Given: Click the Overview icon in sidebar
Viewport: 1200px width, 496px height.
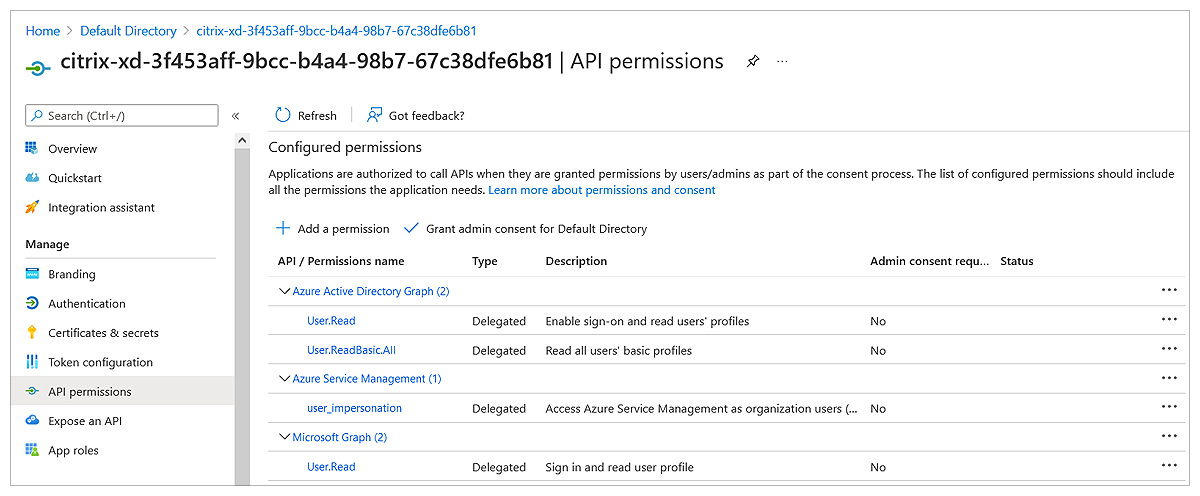Looking at the screenshot, I should click(x=31, y=149).
